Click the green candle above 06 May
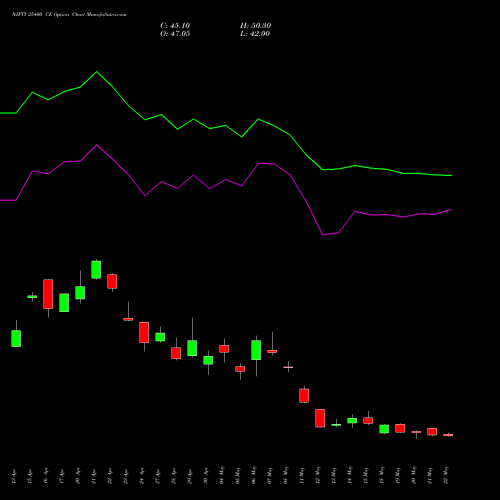The width and height of the screenshot is (500, 500). [256, 350]
